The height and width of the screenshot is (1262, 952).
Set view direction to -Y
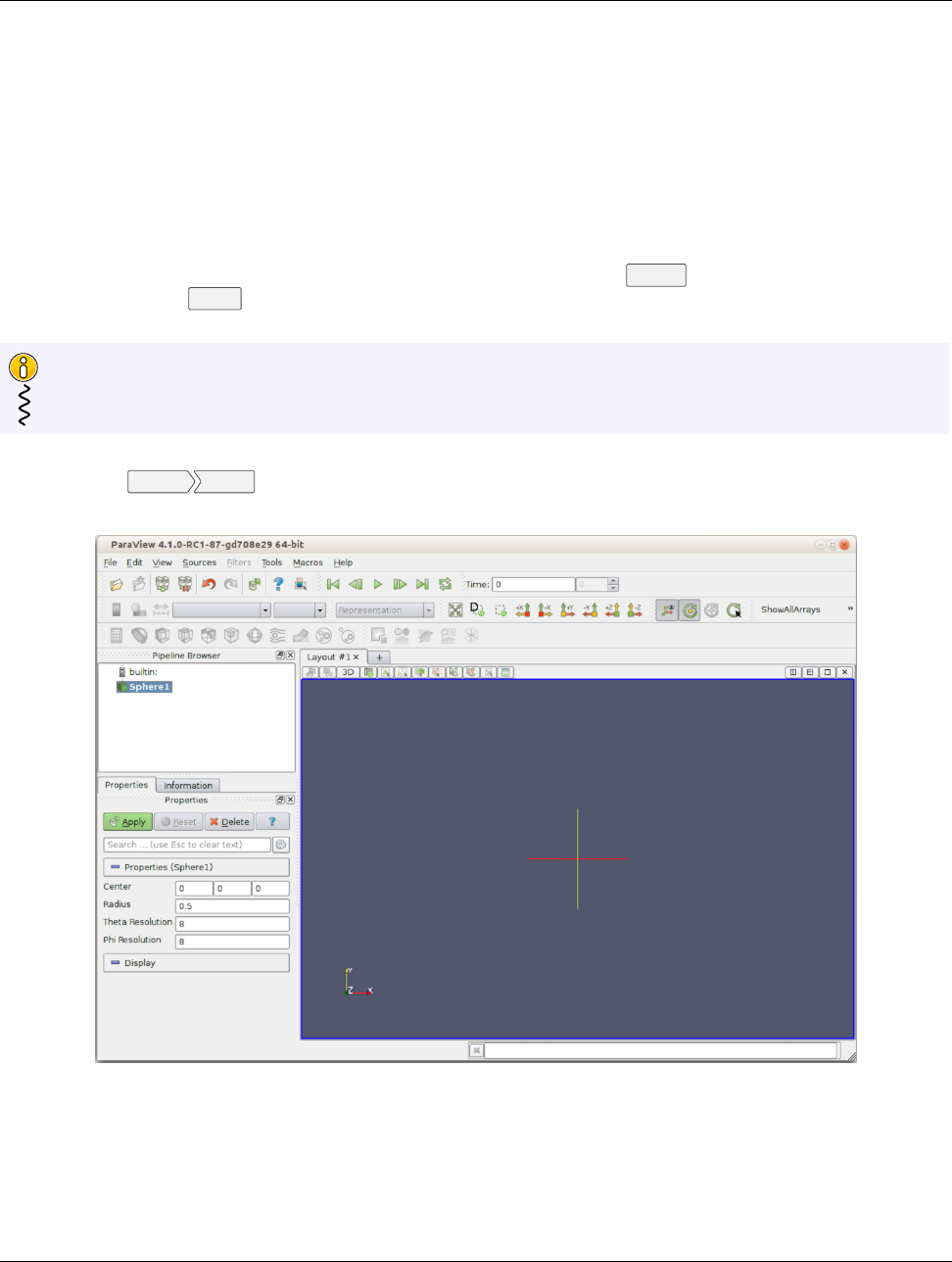pos(591,610)
